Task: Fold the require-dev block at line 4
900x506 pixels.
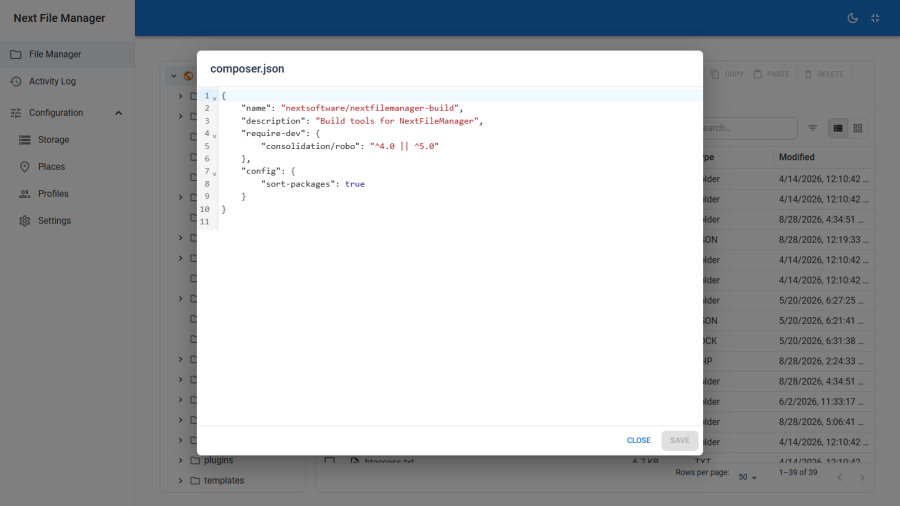Action: [215, 136]
